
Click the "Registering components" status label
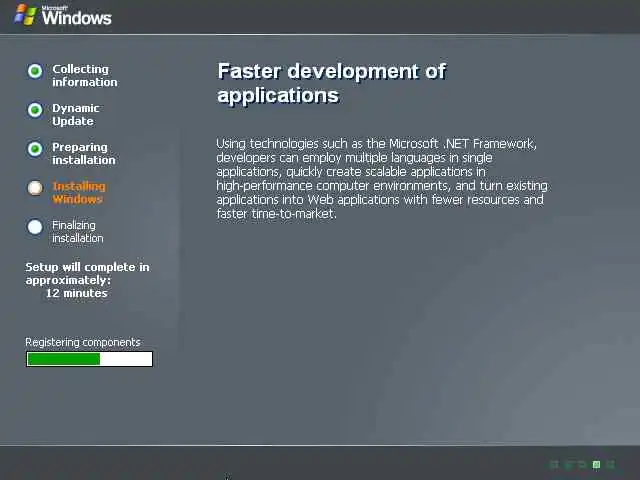83,342
